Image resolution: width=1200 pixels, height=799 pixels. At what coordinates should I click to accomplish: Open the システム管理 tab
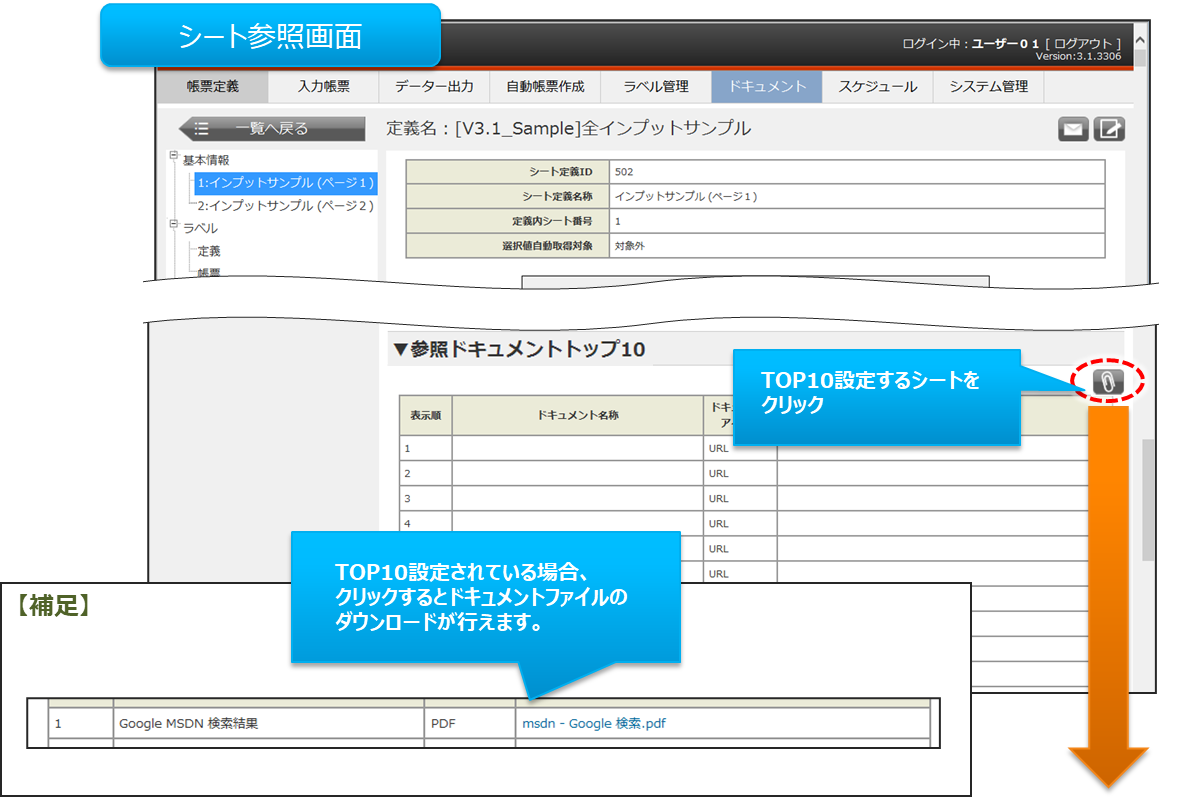pos(988,87)
